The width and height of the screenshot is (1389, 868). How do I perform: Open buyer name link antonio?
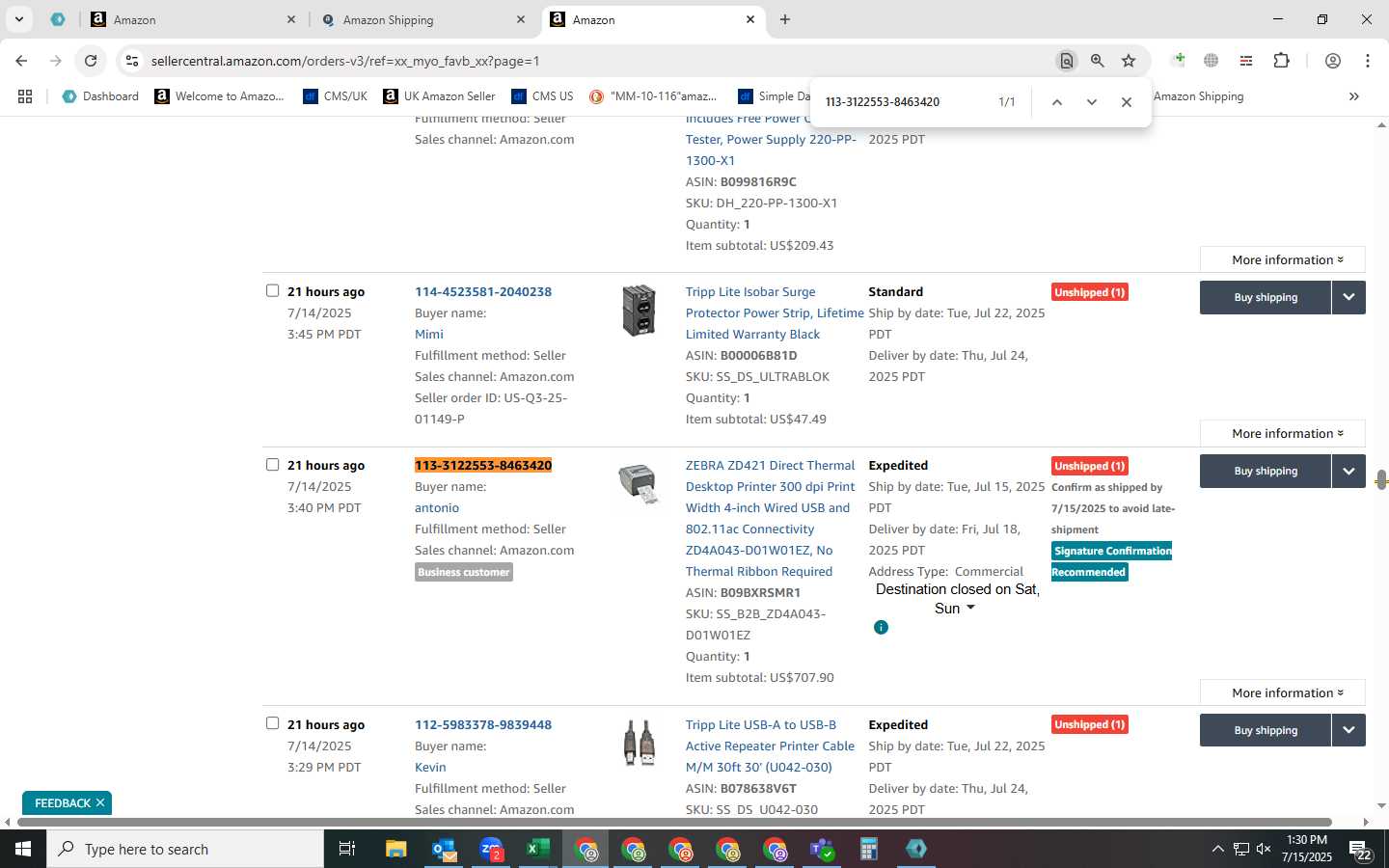(437, 507)
